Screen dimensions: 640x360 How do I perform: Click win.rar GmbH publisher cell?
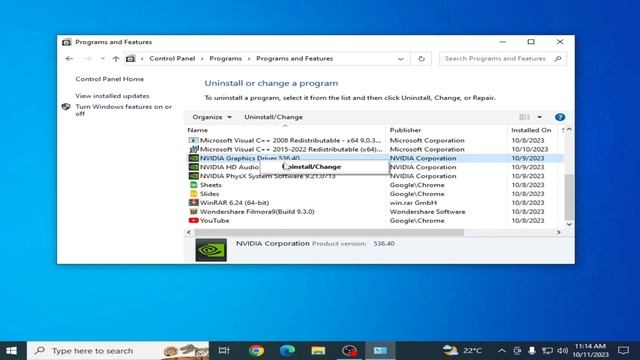tap(413, 203)
